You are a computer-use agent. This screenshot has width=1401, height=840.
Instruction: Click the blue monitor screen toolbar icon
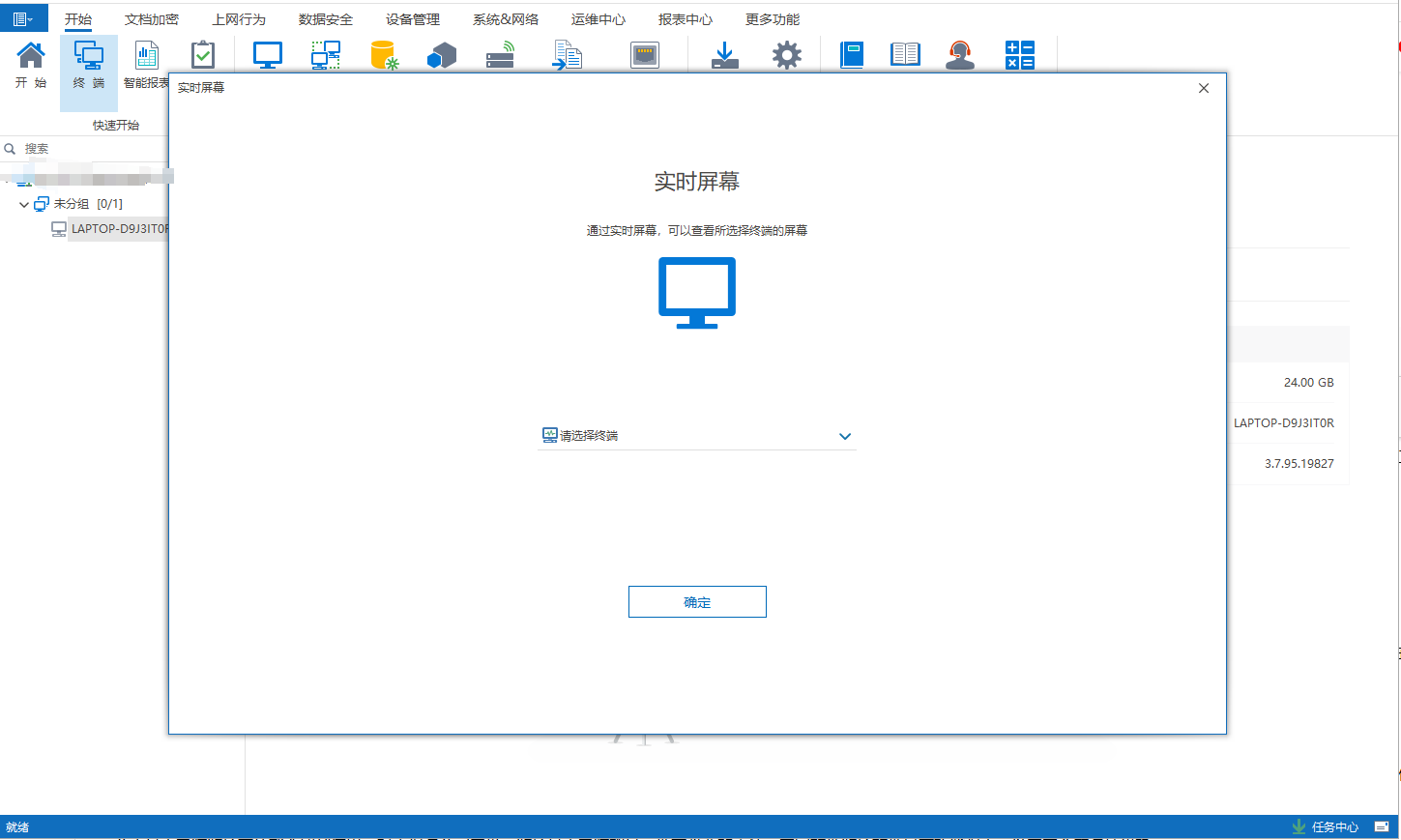click(x=268, y=55)
